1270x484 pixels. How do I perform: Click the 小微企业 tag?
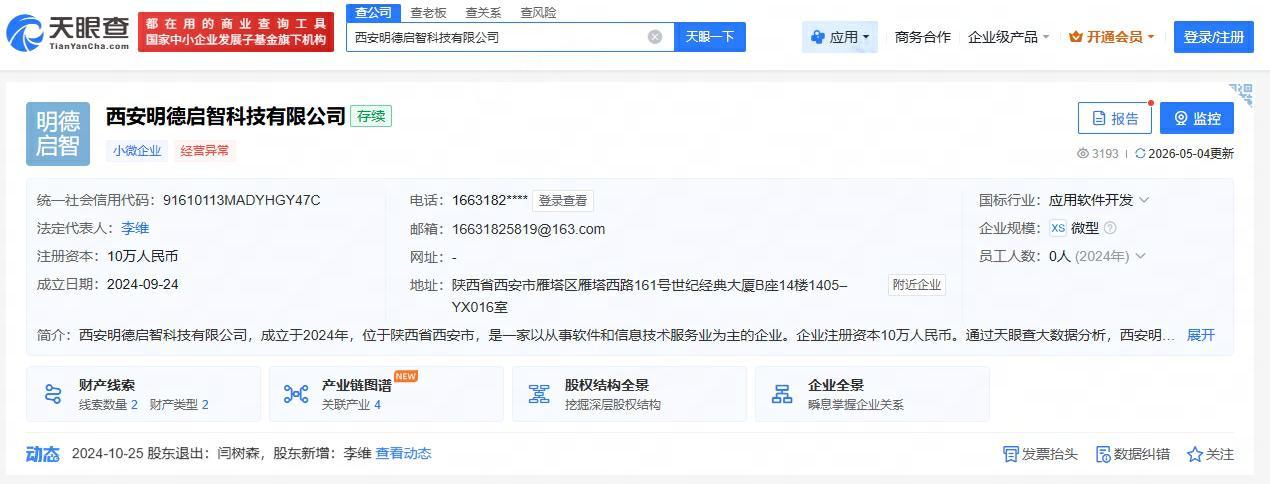(137, 151)
